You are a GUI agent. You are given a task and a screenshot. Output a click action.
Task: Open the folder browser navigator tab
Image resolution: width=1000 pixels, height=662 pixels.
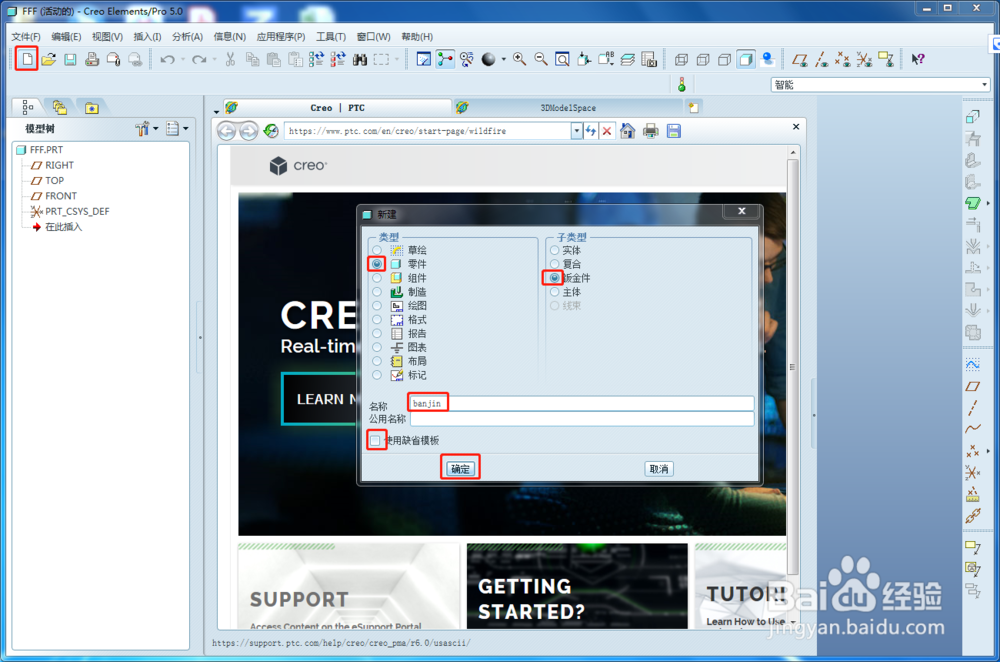click(60, 107)
